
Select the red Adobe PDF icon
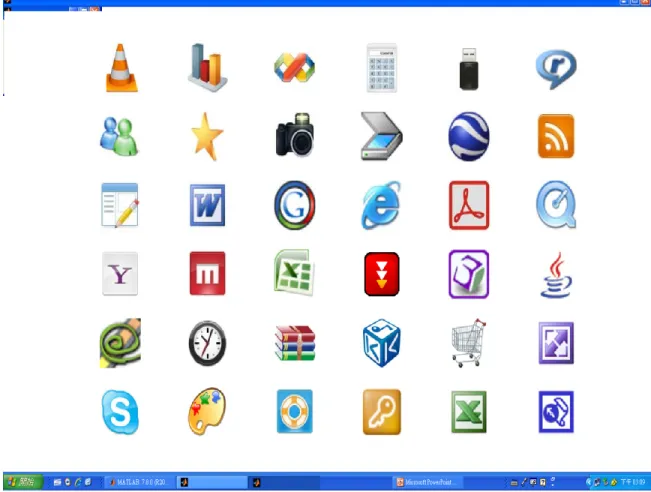tap(469, 205)
